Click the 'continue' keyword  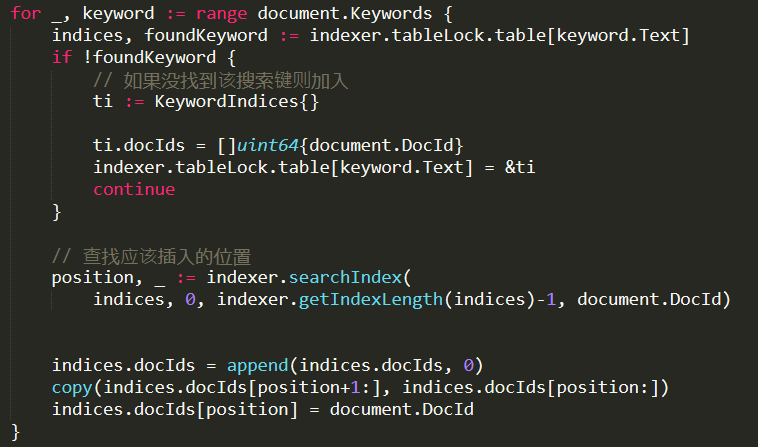134,189
